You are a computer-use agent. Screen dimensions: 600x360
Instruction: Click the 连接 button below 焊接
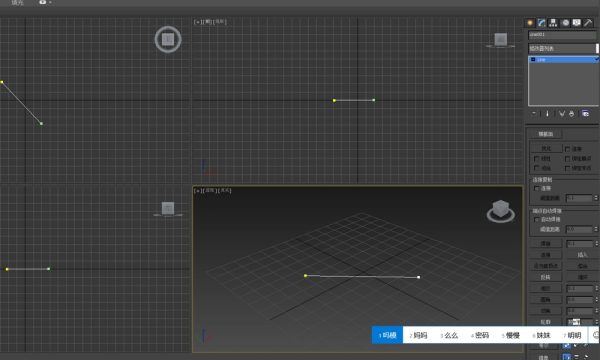click(x=546, y=255)
